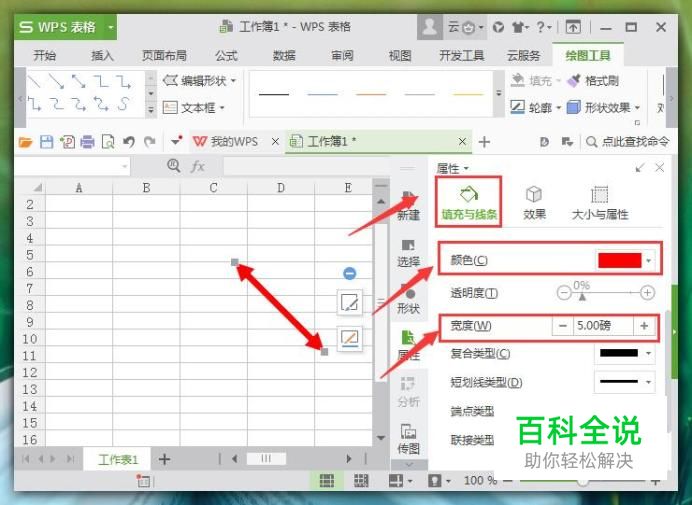Open the WPS 表格 application menu dropdown
The image size is (692, 505).
[111, 27]
